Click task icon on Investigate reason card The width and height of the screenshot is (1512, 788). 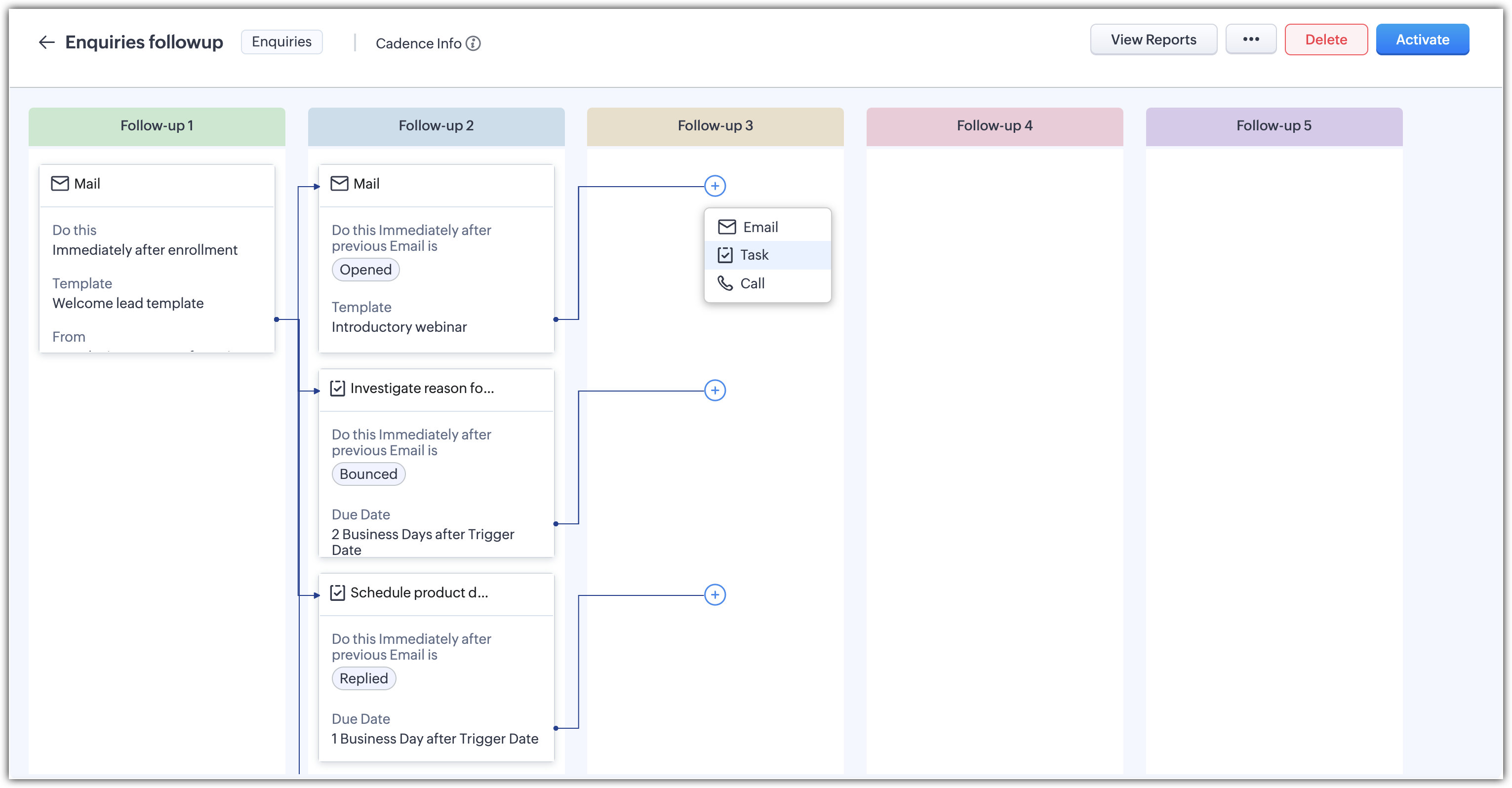coord(337,389)
